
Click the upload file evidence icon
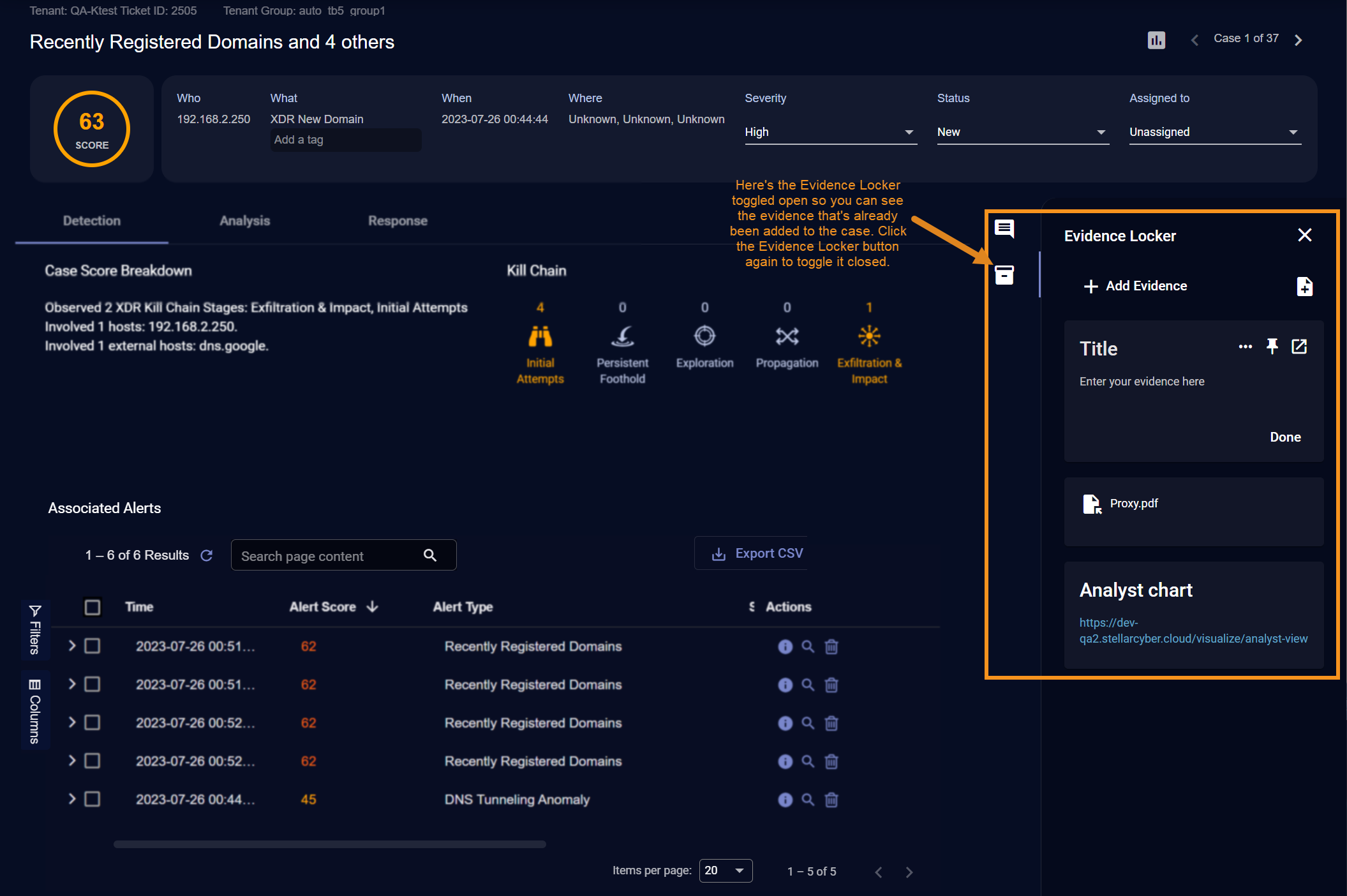pos(1304,287)
